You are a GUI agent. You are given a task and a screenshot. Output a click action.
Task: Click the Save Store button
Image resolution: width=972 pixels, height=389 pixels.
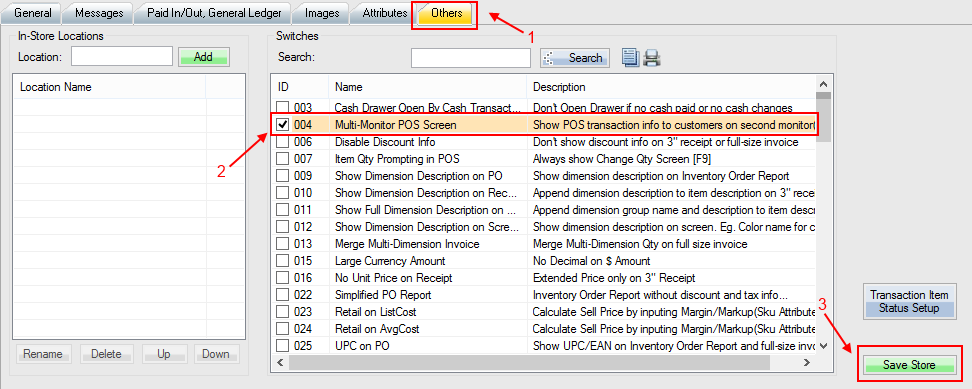click(x=909, y=365)
